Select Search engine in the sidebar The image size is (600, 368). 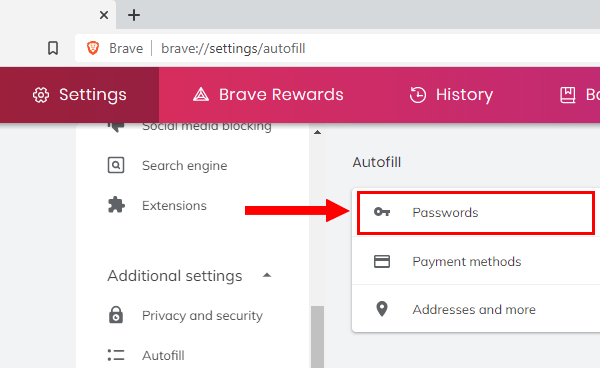(x=184, y=166)
